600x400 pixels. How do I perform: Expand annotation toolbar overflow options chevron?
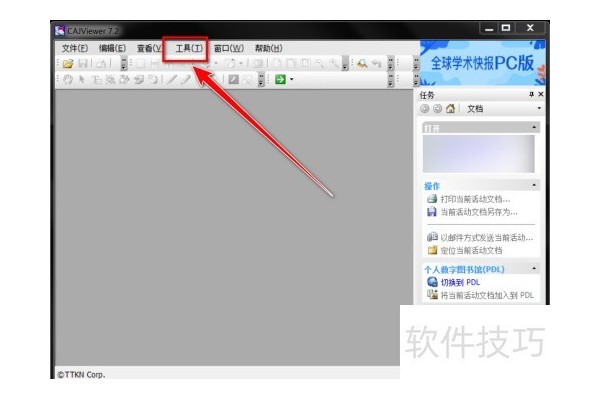[x=261, y=79]
